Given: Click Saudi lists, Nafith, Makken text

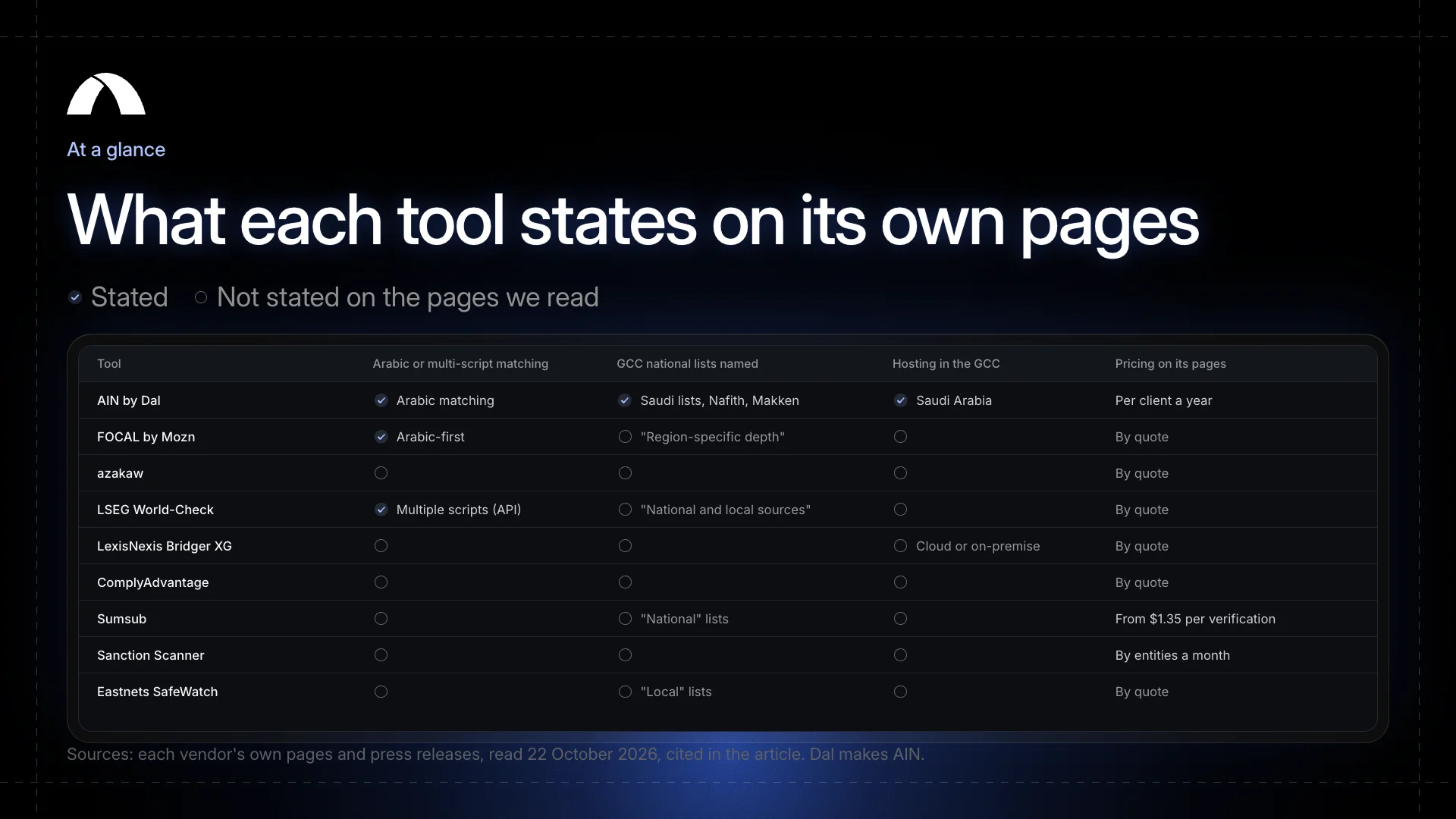Looking at the screenshot, I should (720, 400).
